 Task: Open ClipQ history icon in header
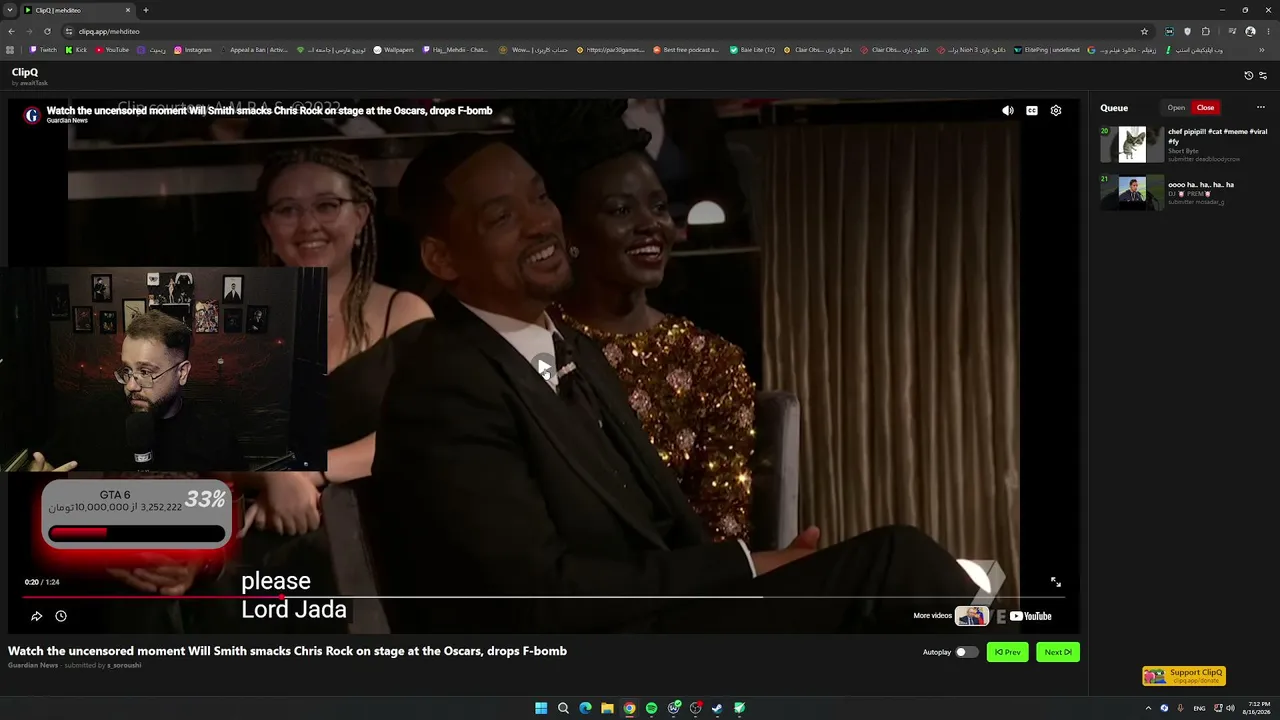click(x=1248, y=75)
